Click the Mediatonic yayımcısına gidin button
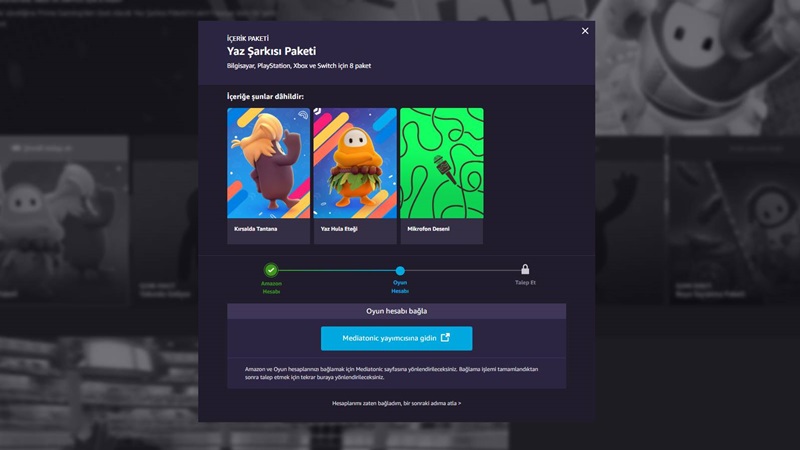The width and height of the screenshot is (800, 450). pyautogui.click(x=396, y=338)
